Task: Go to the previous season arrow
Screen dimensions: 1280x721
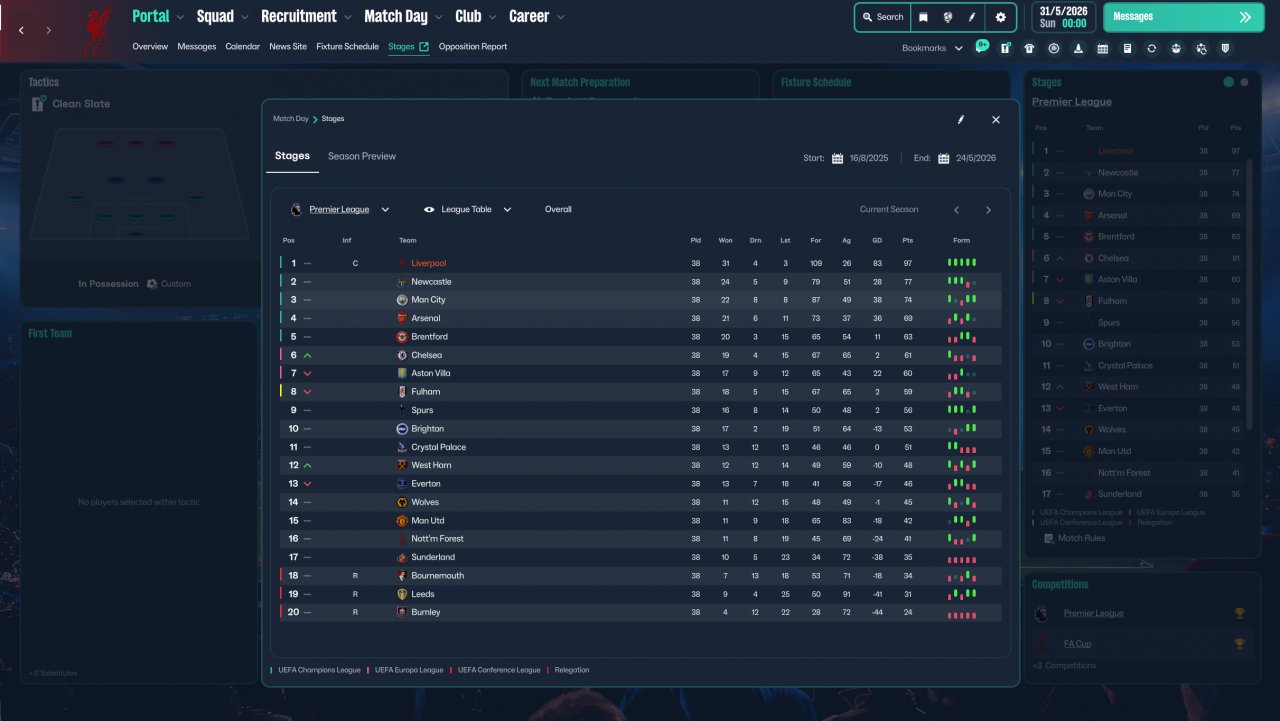Action: 957,210
